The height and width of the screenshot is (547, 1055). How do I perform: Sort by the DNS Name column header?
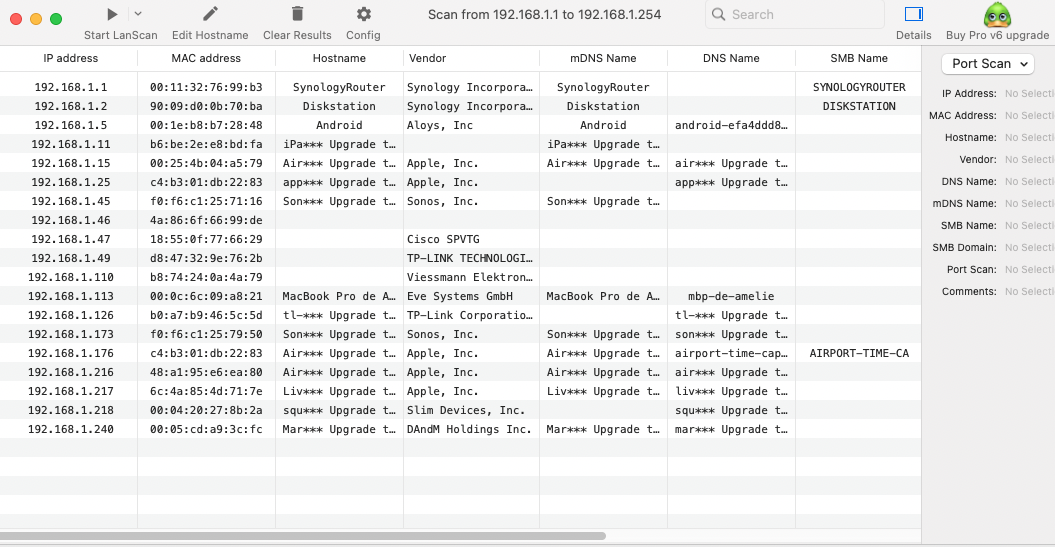pos(731,59)
